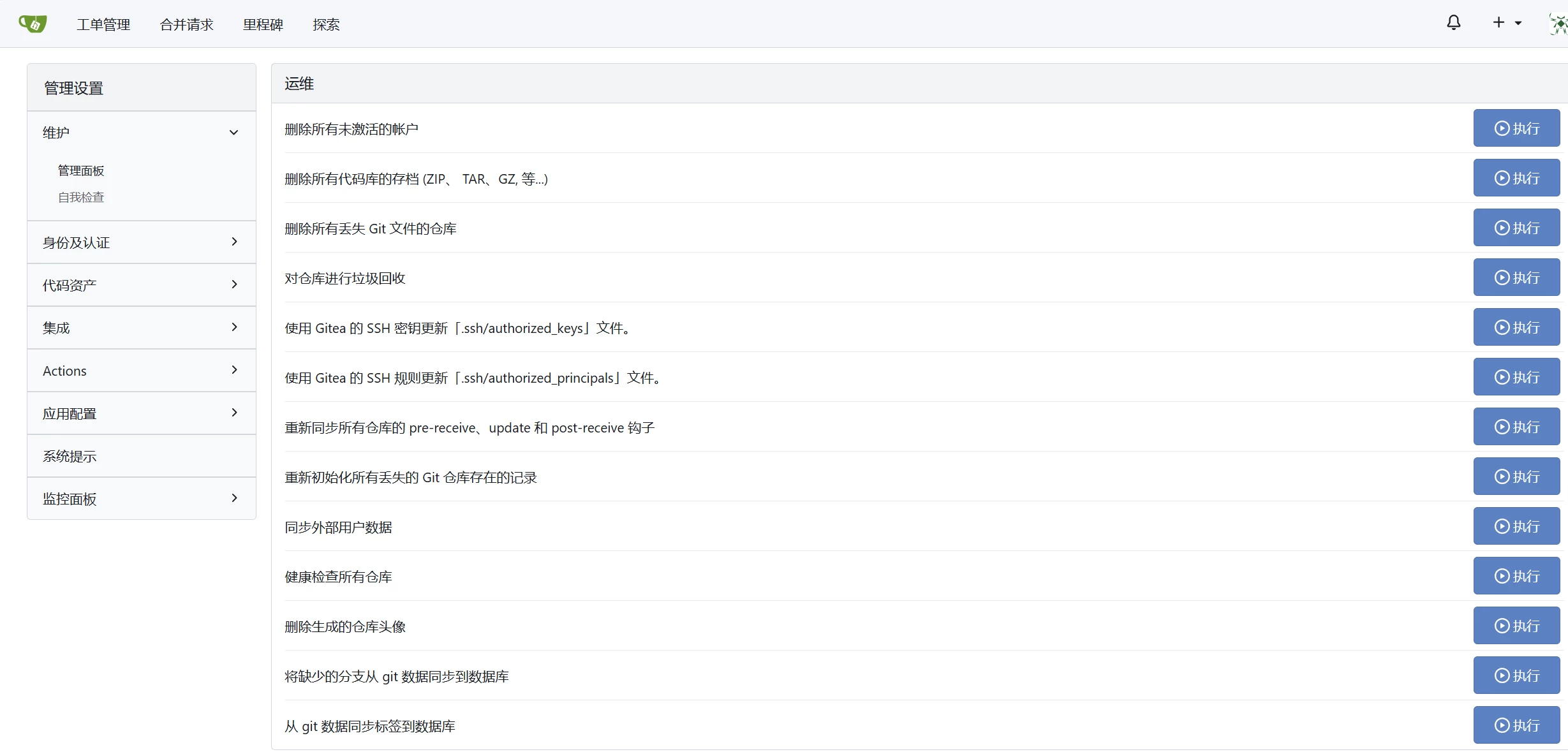Screen dimensions: 1568x752
Task: Go to 合并请求 in top navigation
Action: pyautogui.click(x=186, y=24)
